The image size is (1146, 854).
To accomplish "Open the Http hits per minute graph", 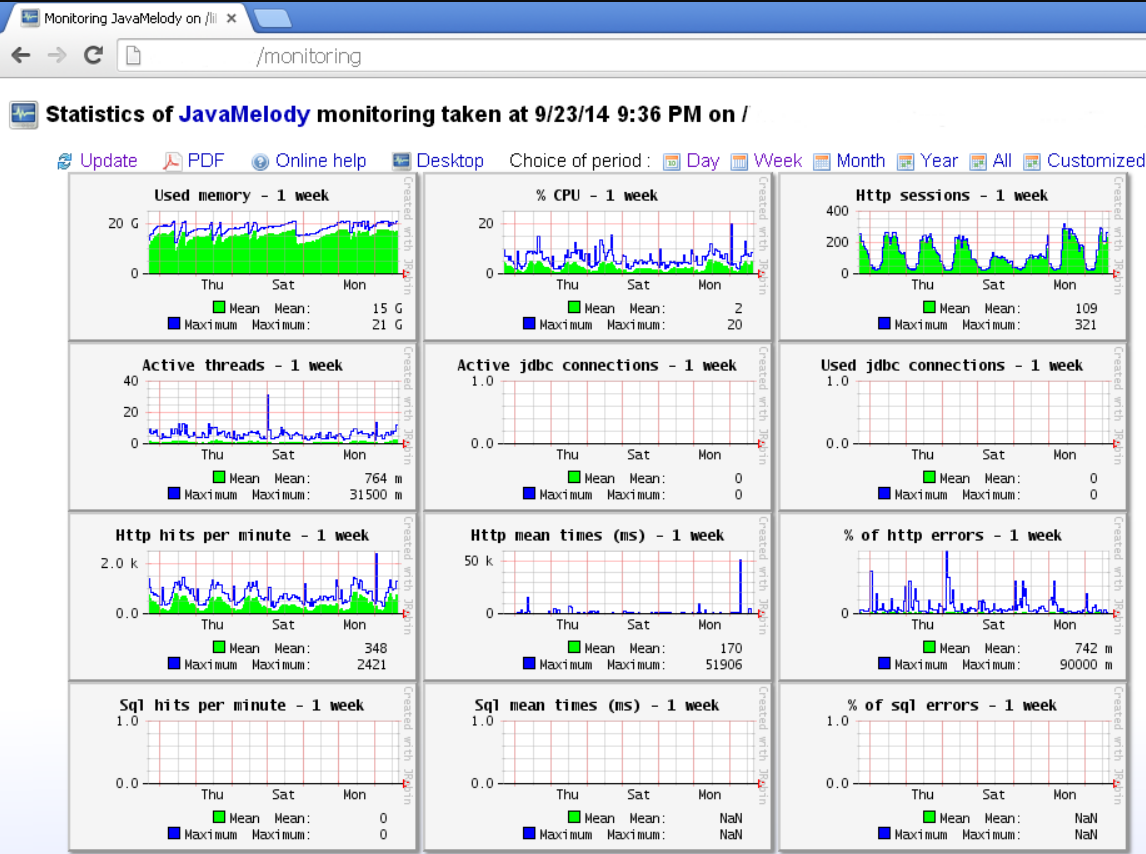I will 242,597.
